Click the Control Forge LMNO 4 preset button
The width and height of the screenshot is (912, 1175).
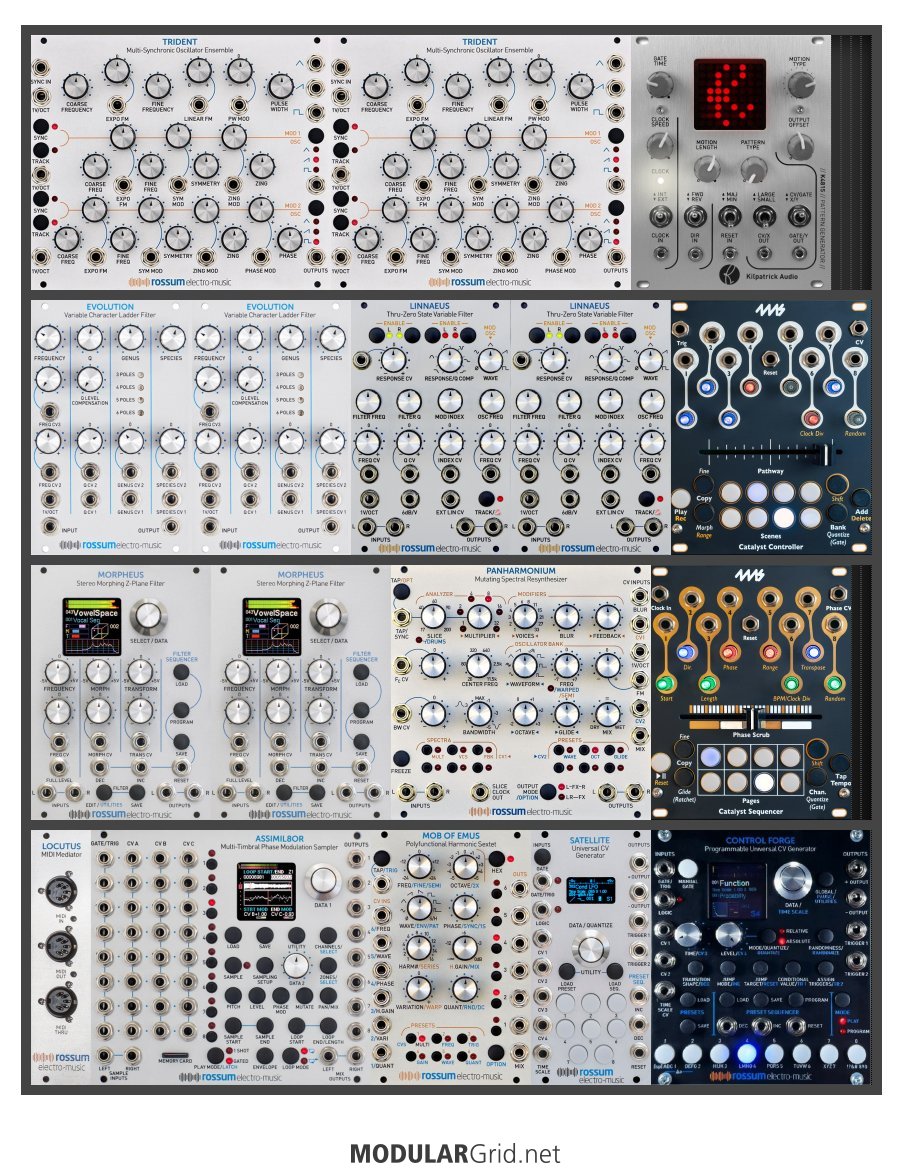pyautogui.click(x=746, y=1052)
